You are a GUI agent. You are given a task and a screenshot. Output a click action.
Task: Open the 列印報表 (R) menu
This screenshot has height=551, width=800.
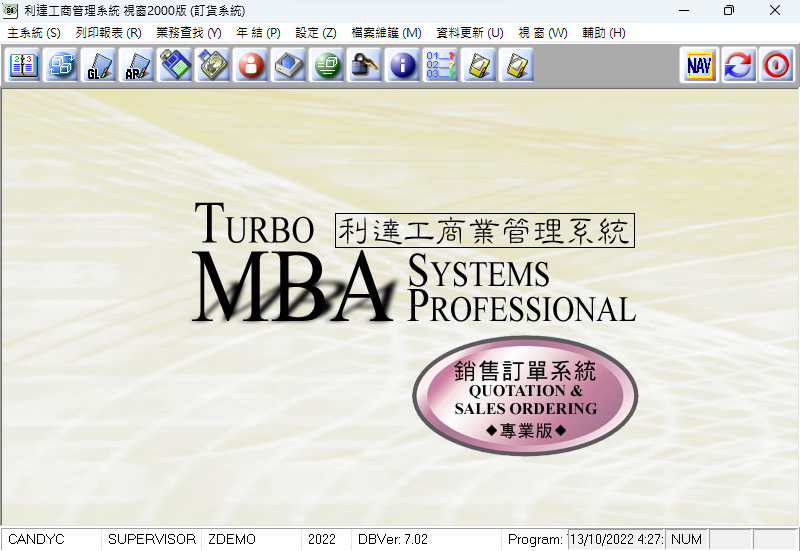[x=108, y=33]
